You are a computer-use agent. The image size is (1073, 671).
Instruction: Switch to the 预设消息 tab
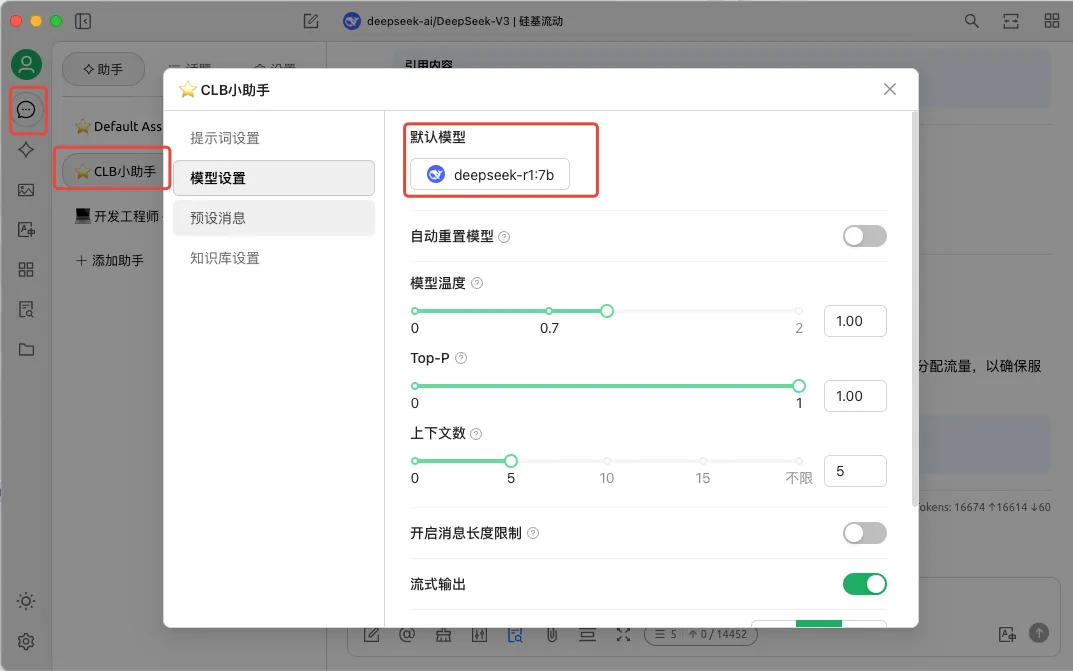[274, 218]
